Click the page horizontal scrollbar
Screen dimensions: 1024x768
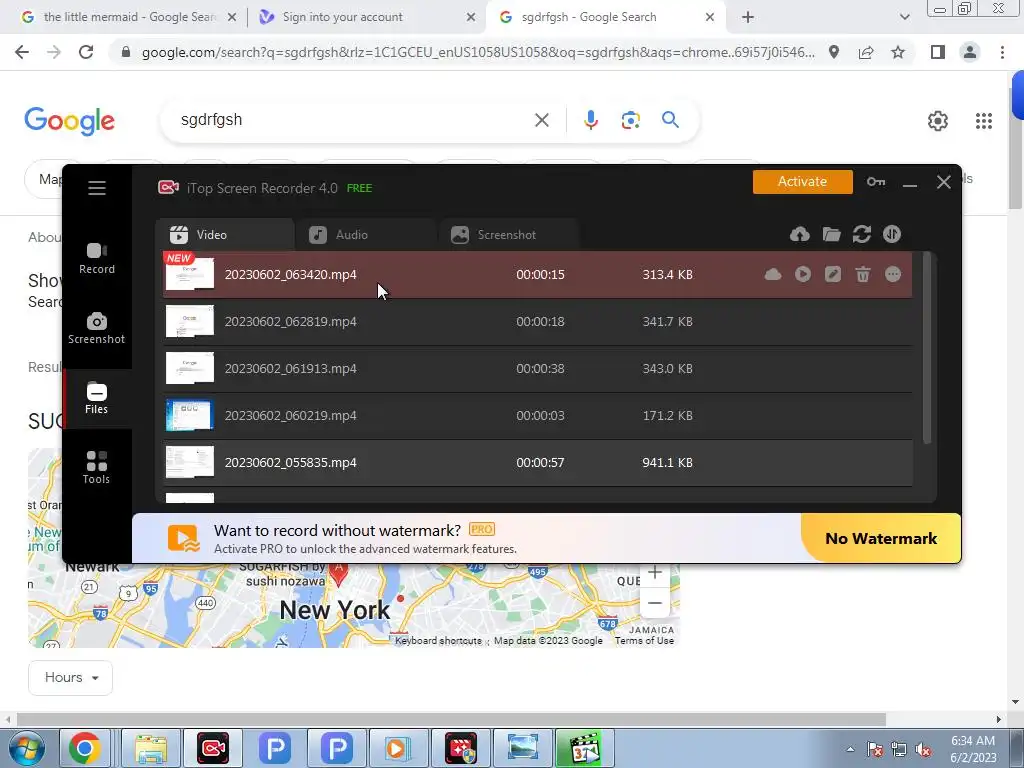pyautogui.click(x=451, y=719)
